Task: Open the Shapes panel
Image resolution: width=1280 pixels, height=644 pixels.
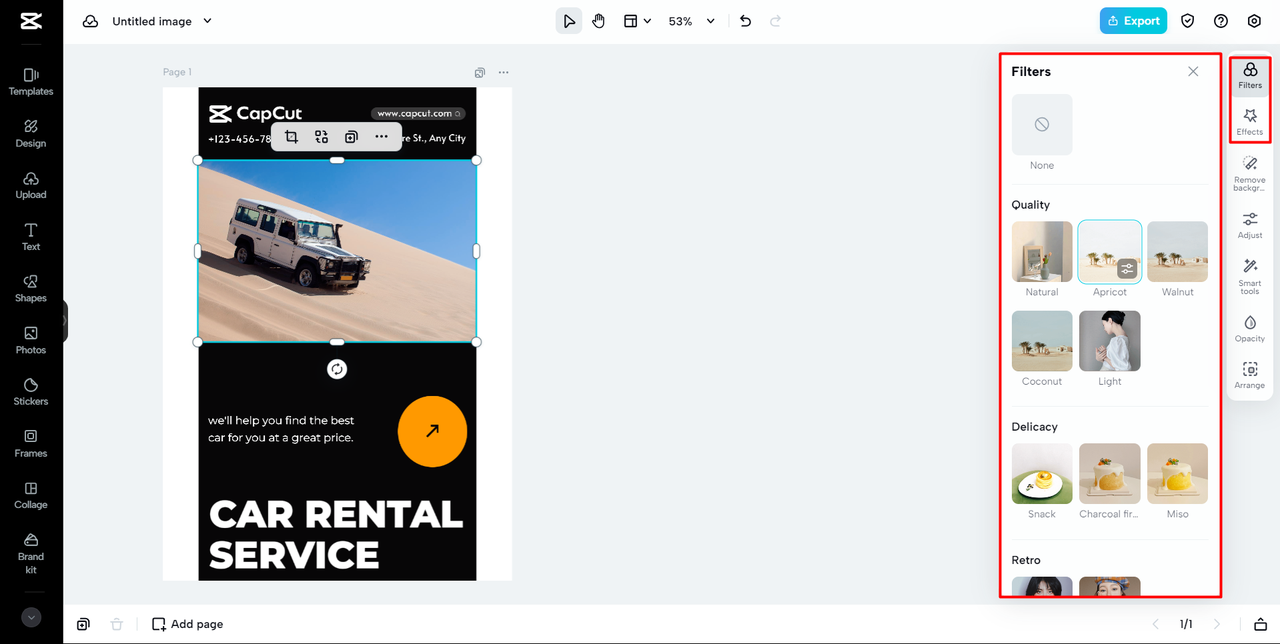Action: pyautogui.click(x=31, y=289)
